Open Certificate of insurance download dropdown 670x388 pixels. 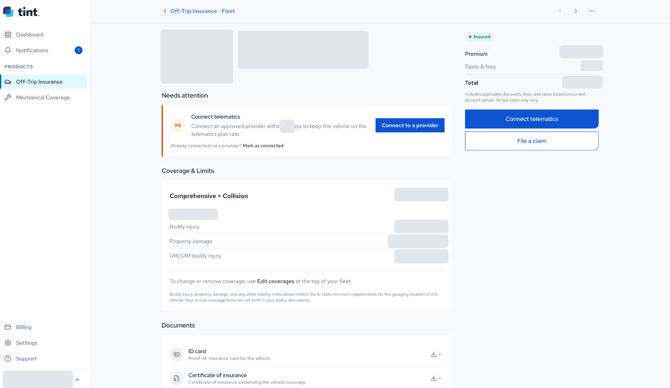pos(436,378)
